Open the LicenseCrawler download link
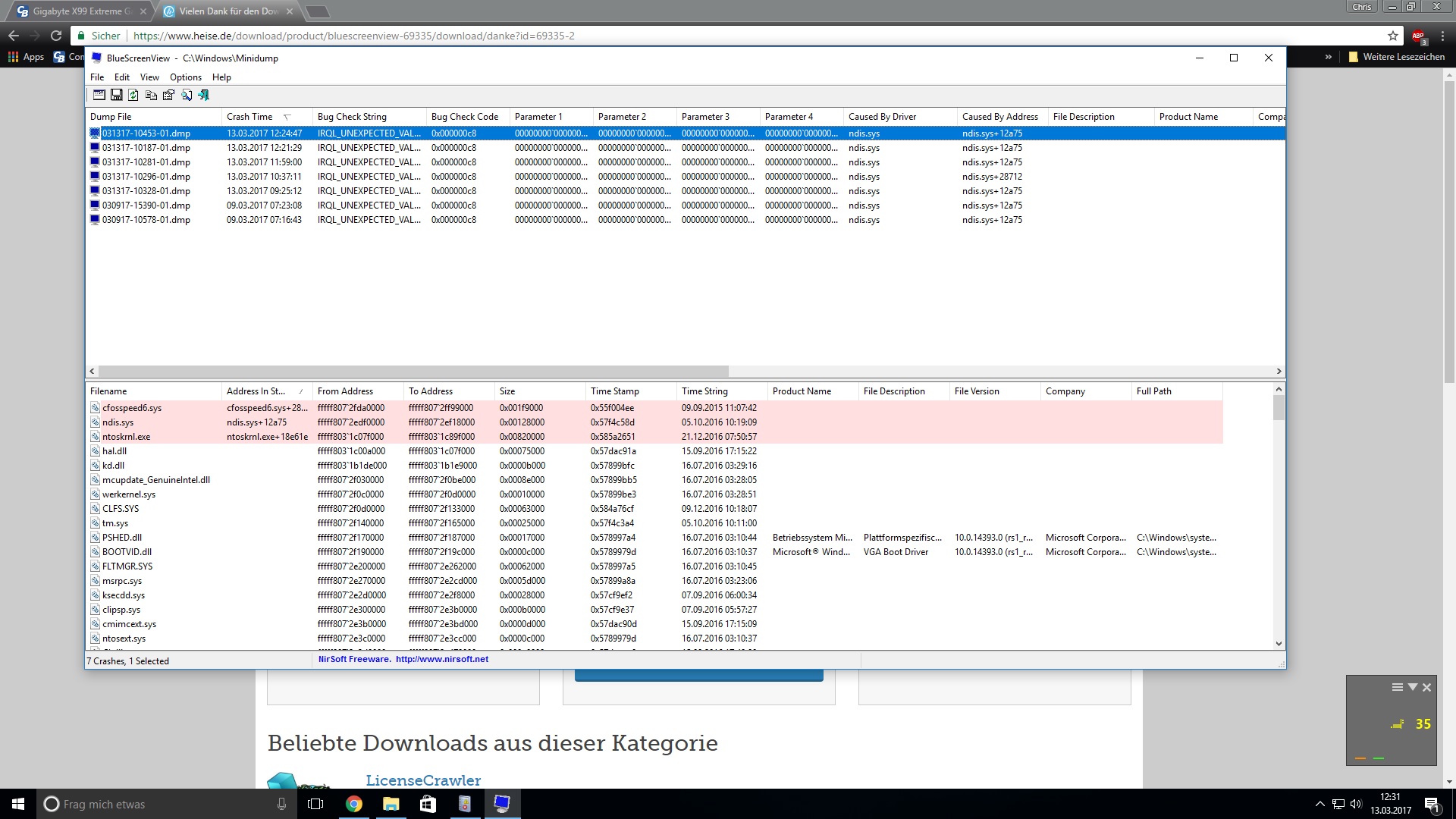 point(422,780)
